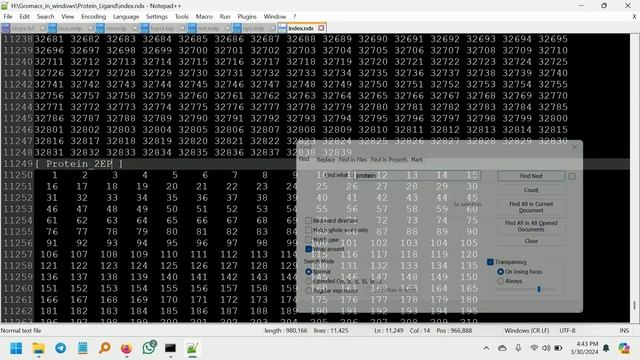Click the Notepad++ title bar icon
The image size is (640, 360).
point(4,6)
